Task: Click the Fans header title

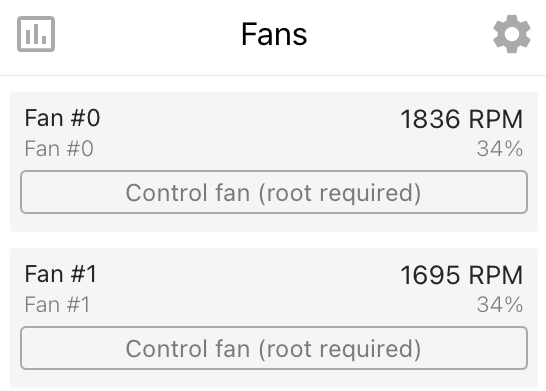Action: 274,34
